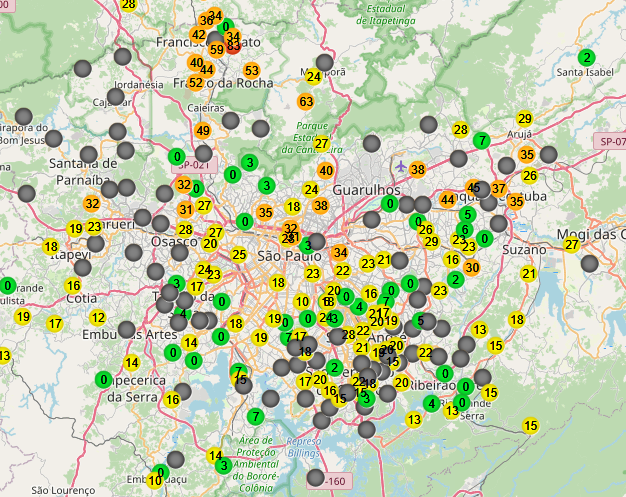
Task: Select the orange 49 marker below Caieiras
Action: 203,130
